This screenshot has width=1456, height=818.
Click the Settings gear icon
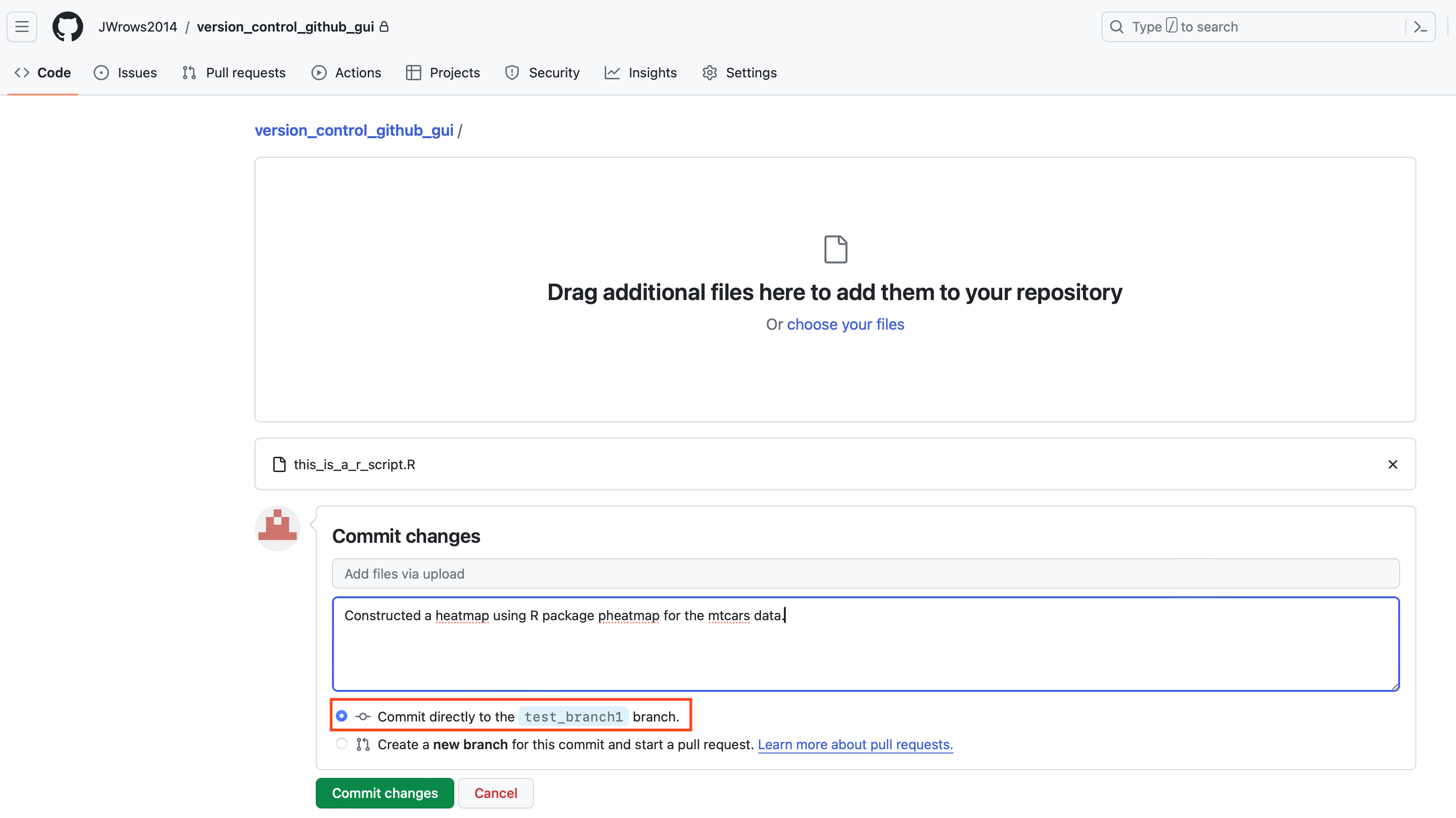click(709, 73)
